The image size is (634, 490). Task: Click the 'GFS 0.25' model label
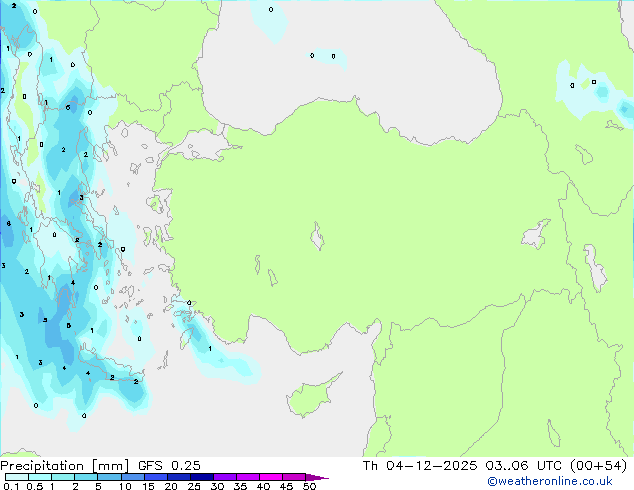coord(169,466)
